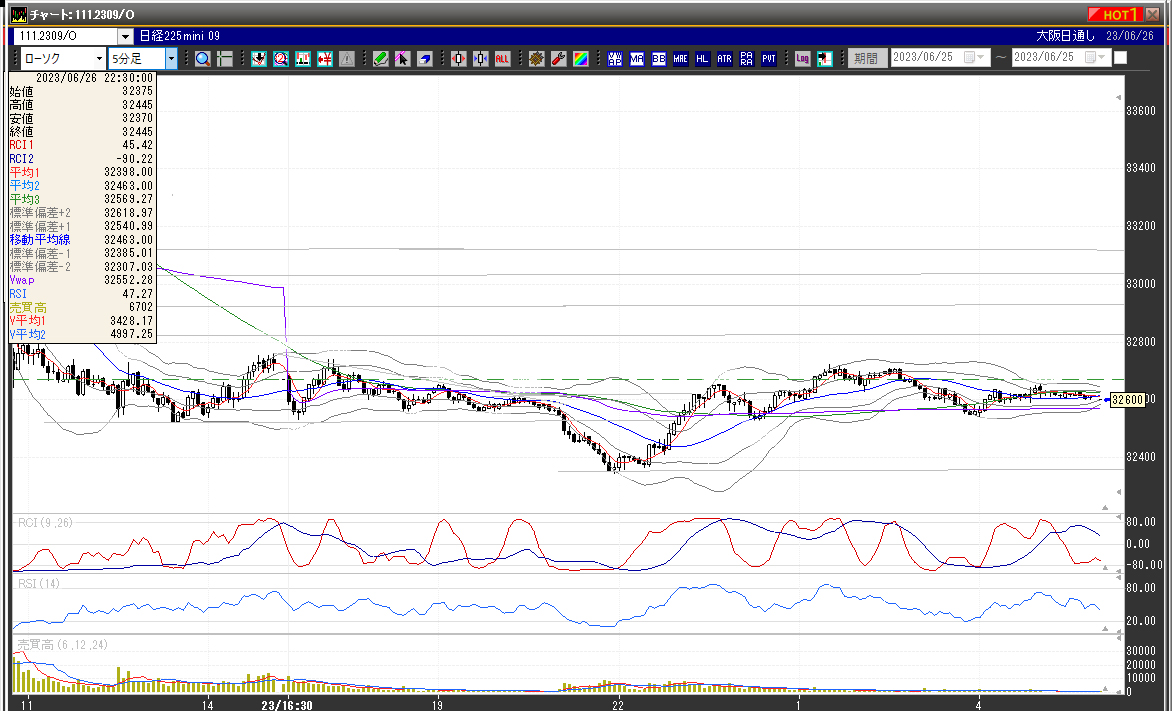Toggle the Log scale button
The image size is (1172, 711).
(802, 59)
